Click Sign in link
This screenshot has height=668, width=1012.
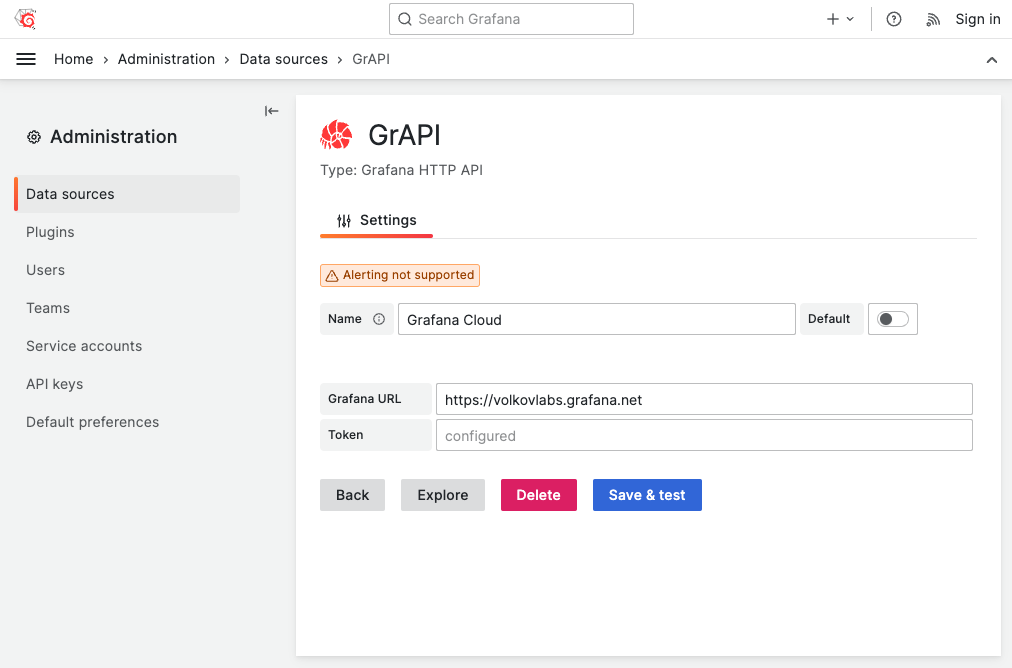pyautogui.click(x=978, y=19)
